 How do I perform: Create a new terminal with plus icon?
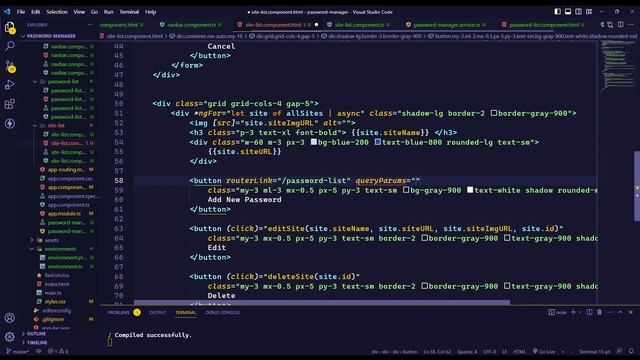573,312
